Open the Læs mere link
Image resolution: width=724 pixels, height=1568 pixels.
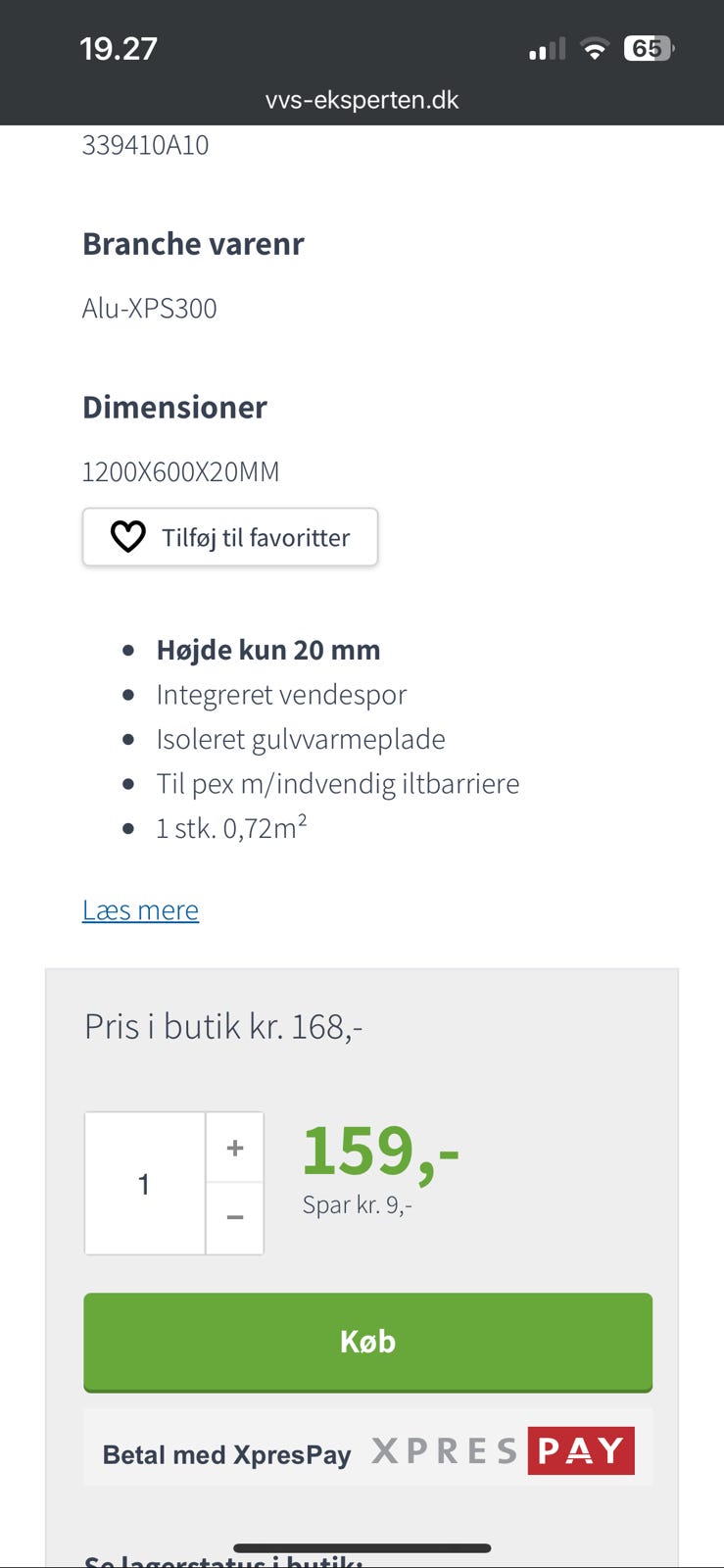tap(140, 910)
